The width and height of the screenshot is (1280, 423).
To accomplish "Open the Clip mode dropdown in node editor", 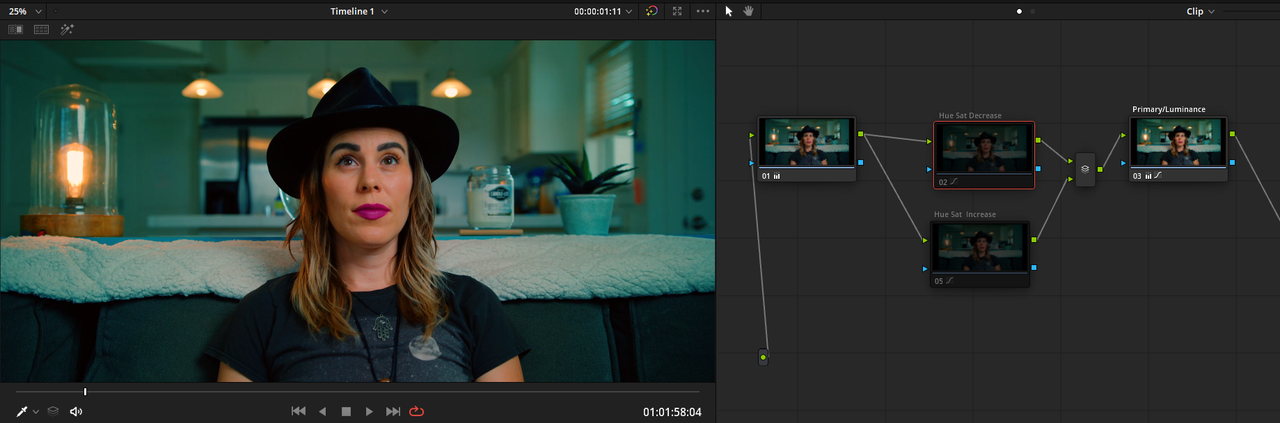I will pos(1200,11).
